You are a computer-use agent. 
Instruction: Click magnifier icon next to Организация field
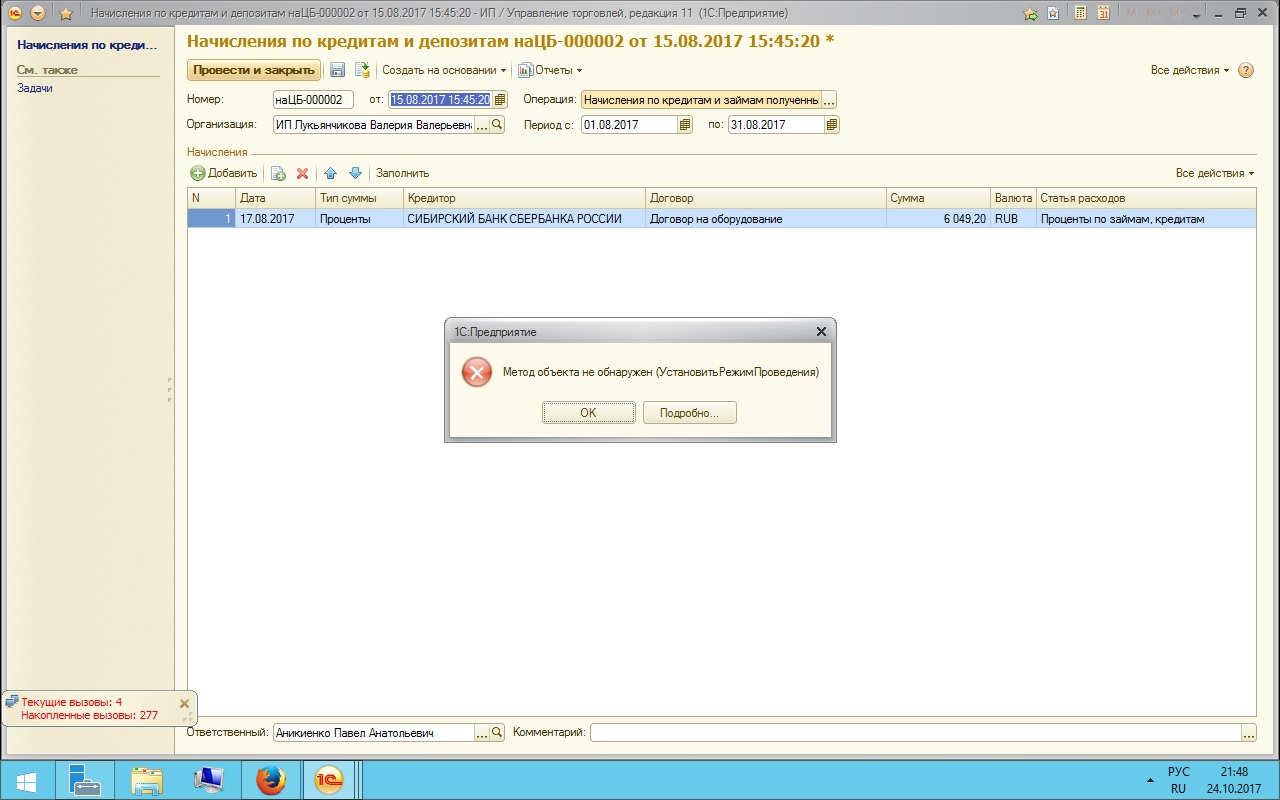point(497,125)
